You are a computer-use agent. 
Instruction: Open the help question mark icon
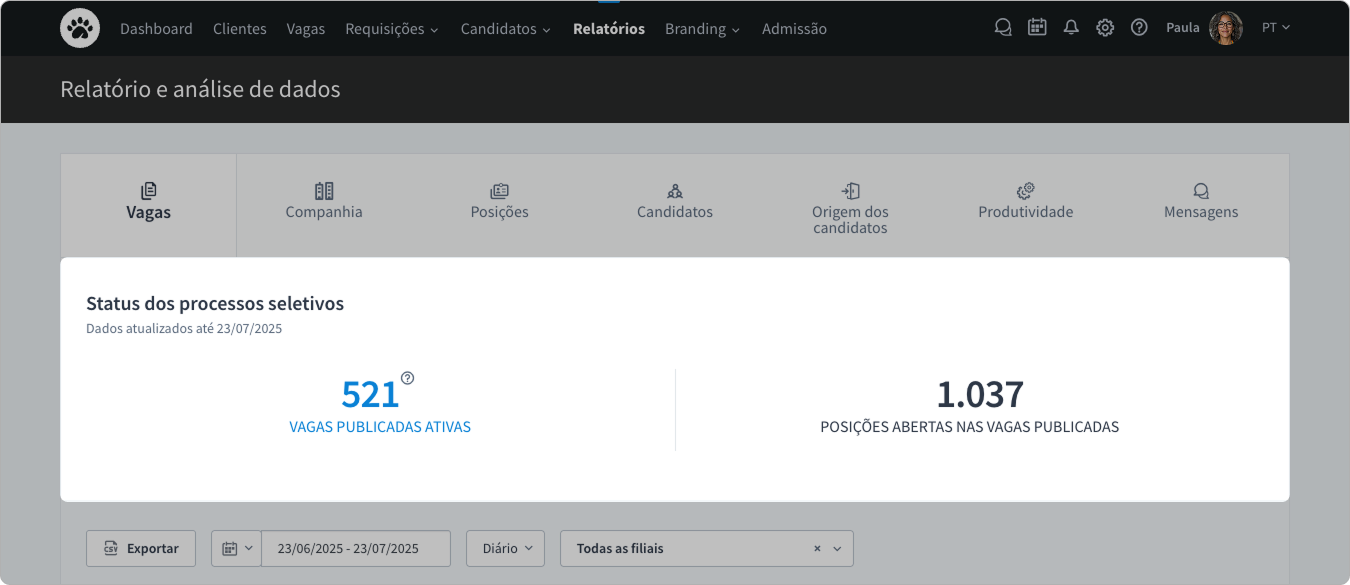(x=1139, y=27)
